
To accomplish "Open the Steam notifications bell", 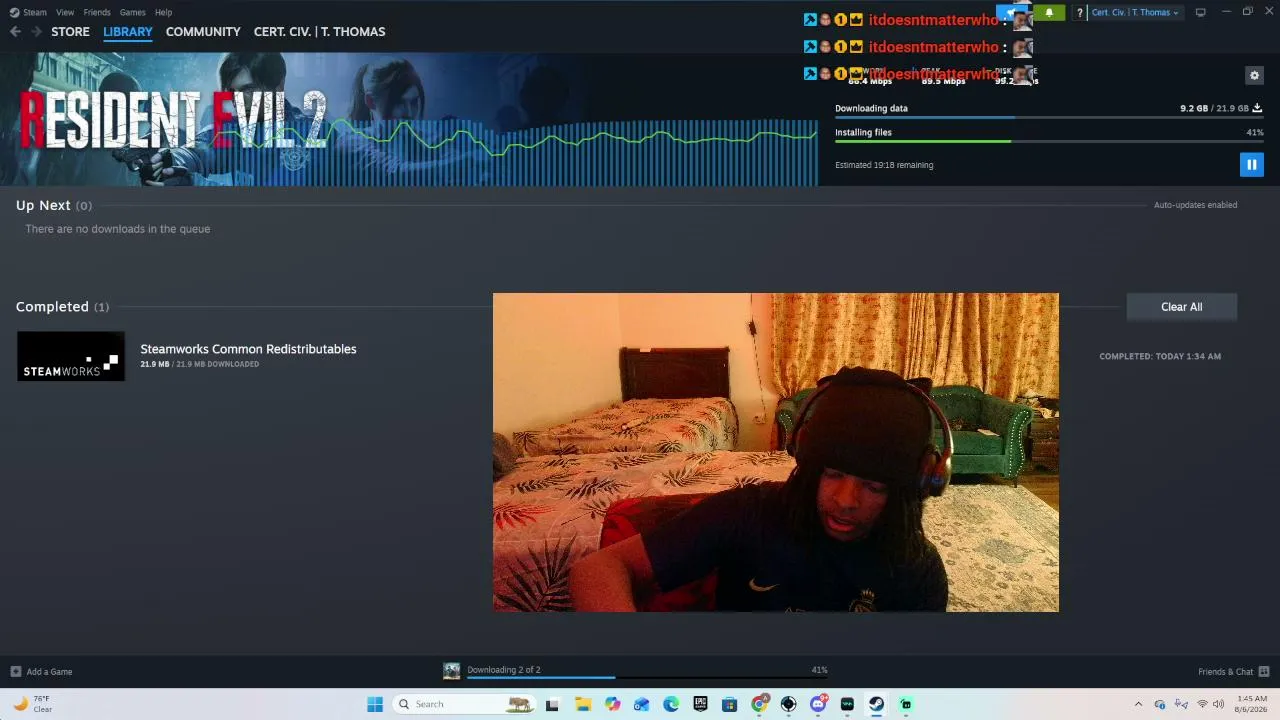I will 1049,13.
